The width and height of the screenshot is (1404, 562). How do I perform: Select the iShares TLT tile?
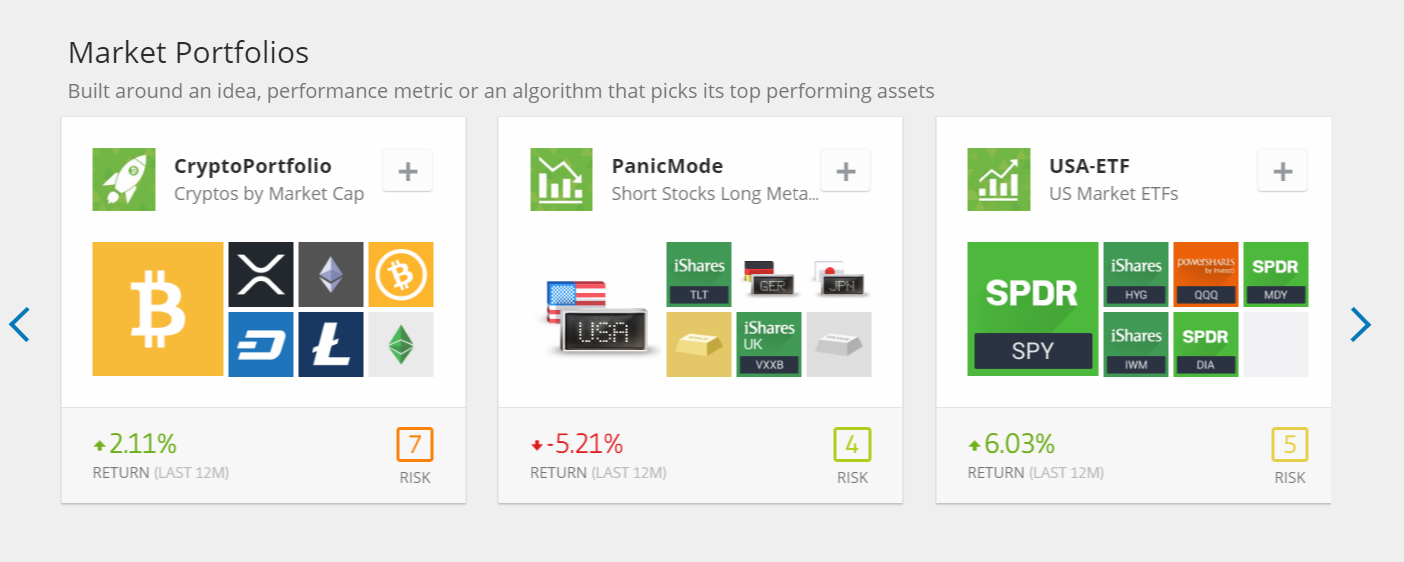tap(699, 274)
